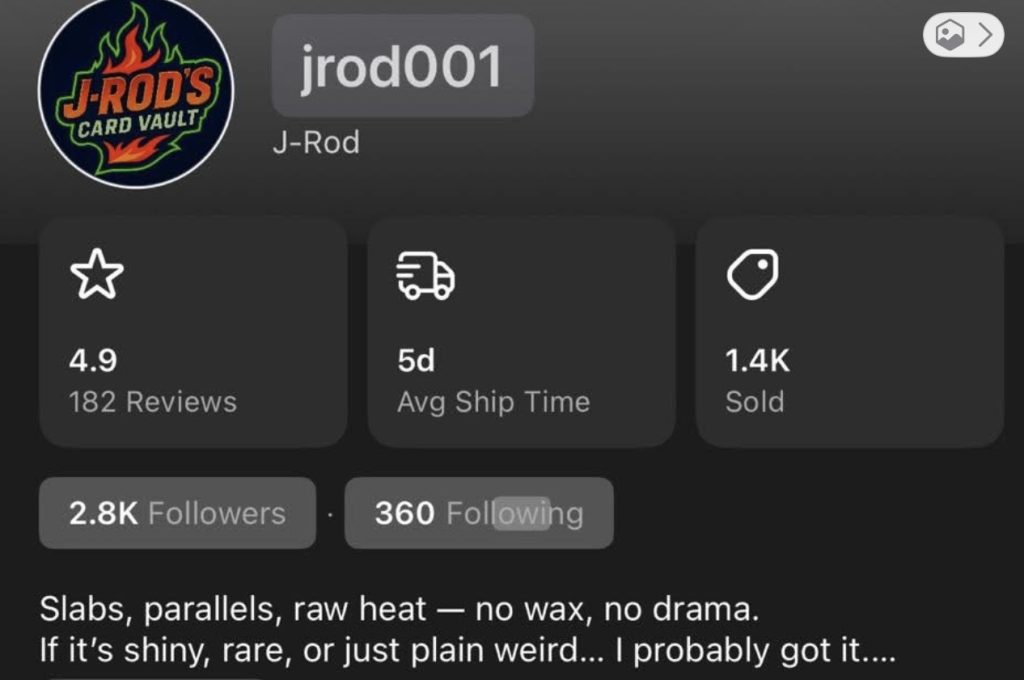Tap the 'Slabs, parallels, raw heat' bio line
The image size is (1024, 680).
pyautogui.click(x=400, y=609)
